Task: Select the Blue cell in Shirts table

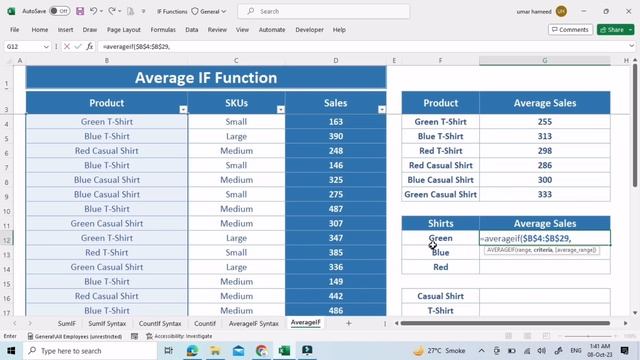Action: 440,253
